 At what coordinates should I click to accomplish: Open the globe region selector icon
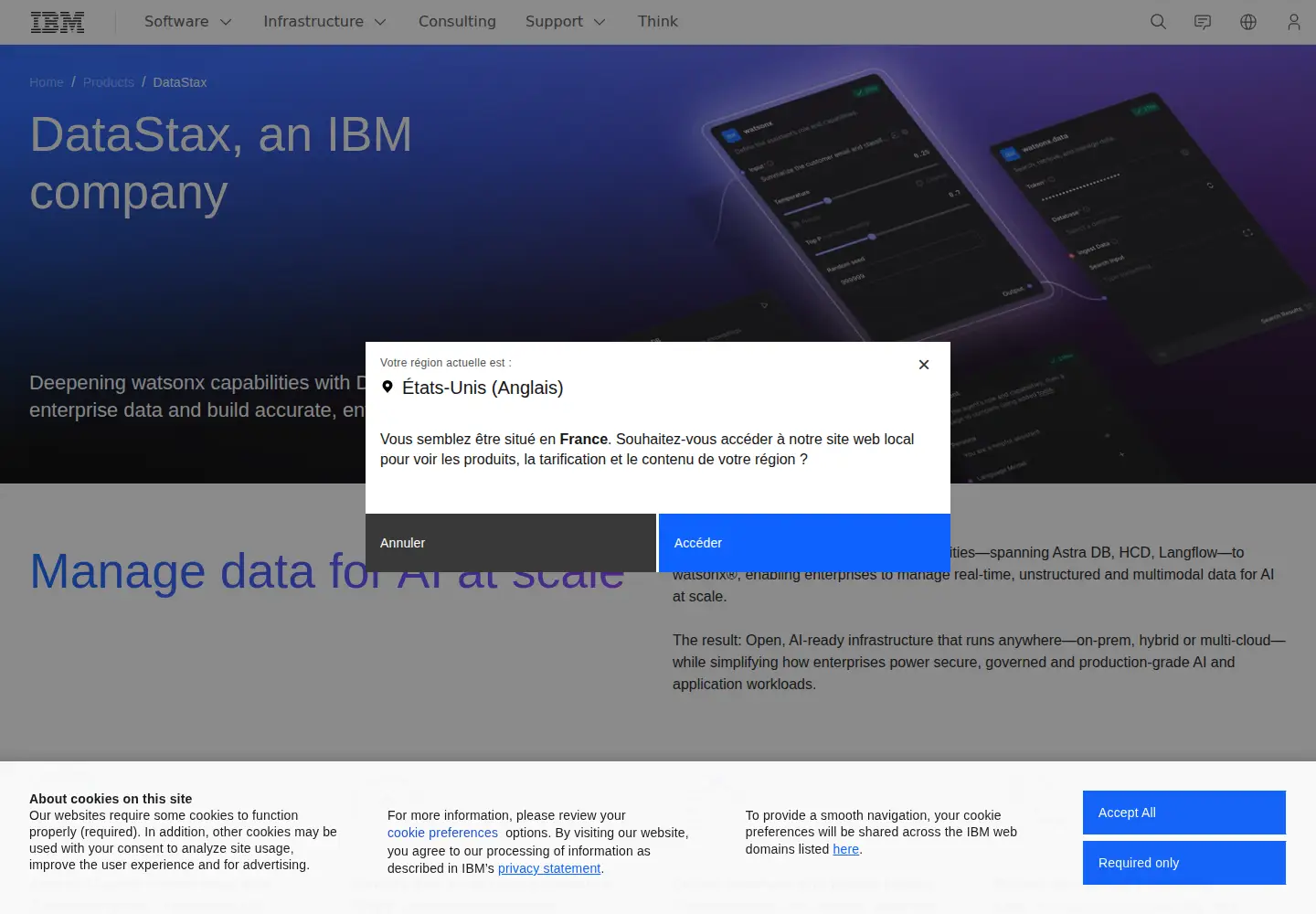[1248, 22]
